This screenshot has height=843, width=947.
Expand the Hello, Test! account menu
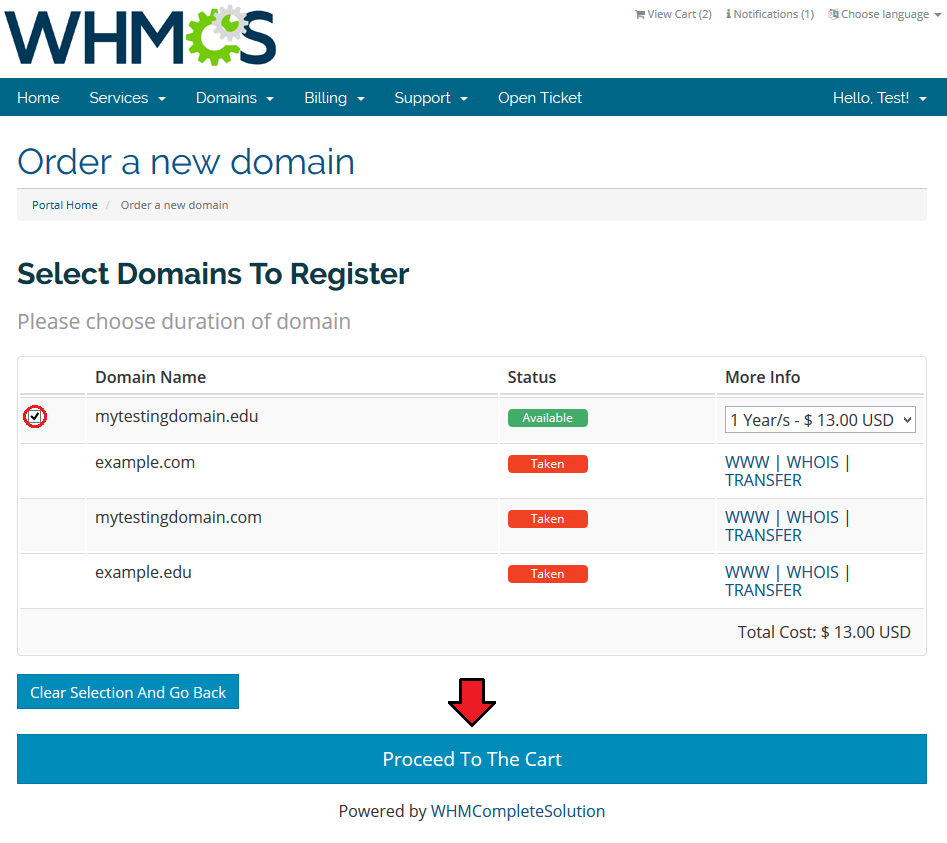[x=880, y=98]
